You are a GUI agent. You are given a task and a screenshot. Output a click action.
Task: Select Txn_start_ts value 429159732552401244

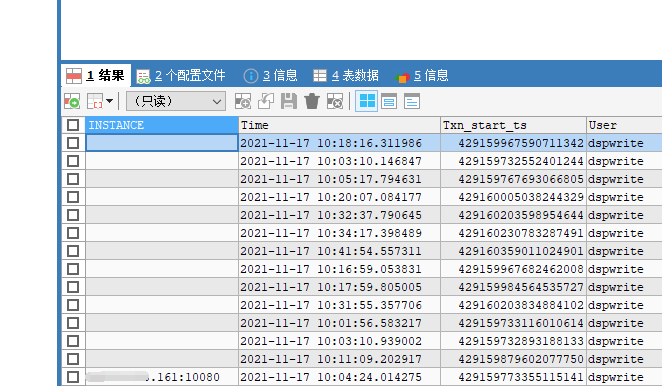coord(513,161)
